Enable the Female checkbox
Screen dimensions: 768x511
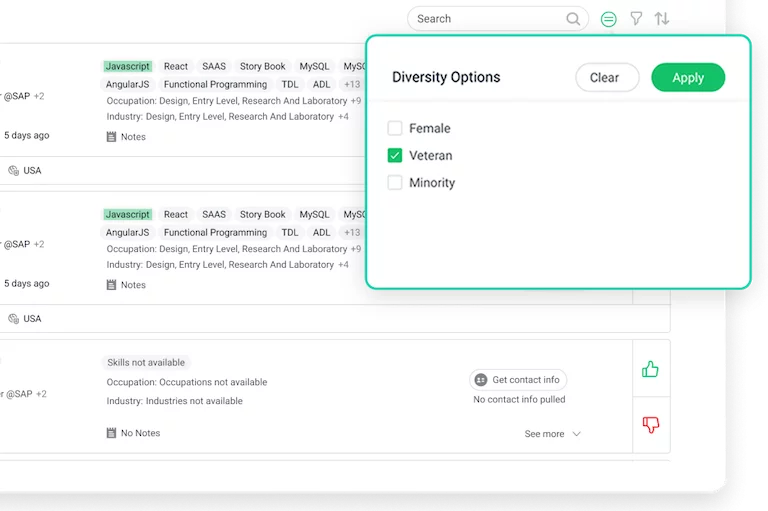395,128
